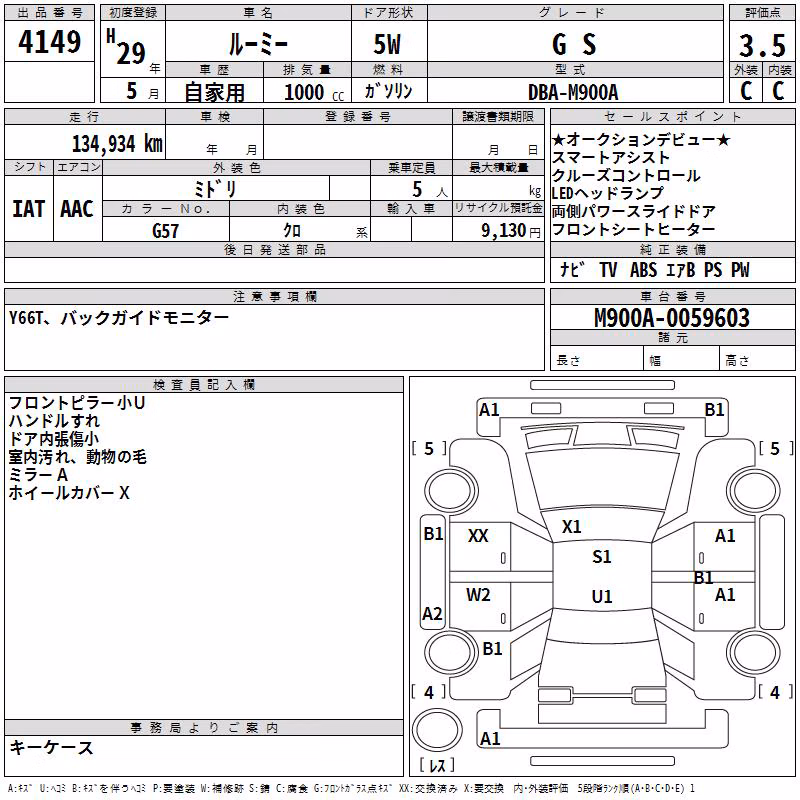800x800 pixels.
Task: Click the grade value G S
Action: click(x=574, y=44)
